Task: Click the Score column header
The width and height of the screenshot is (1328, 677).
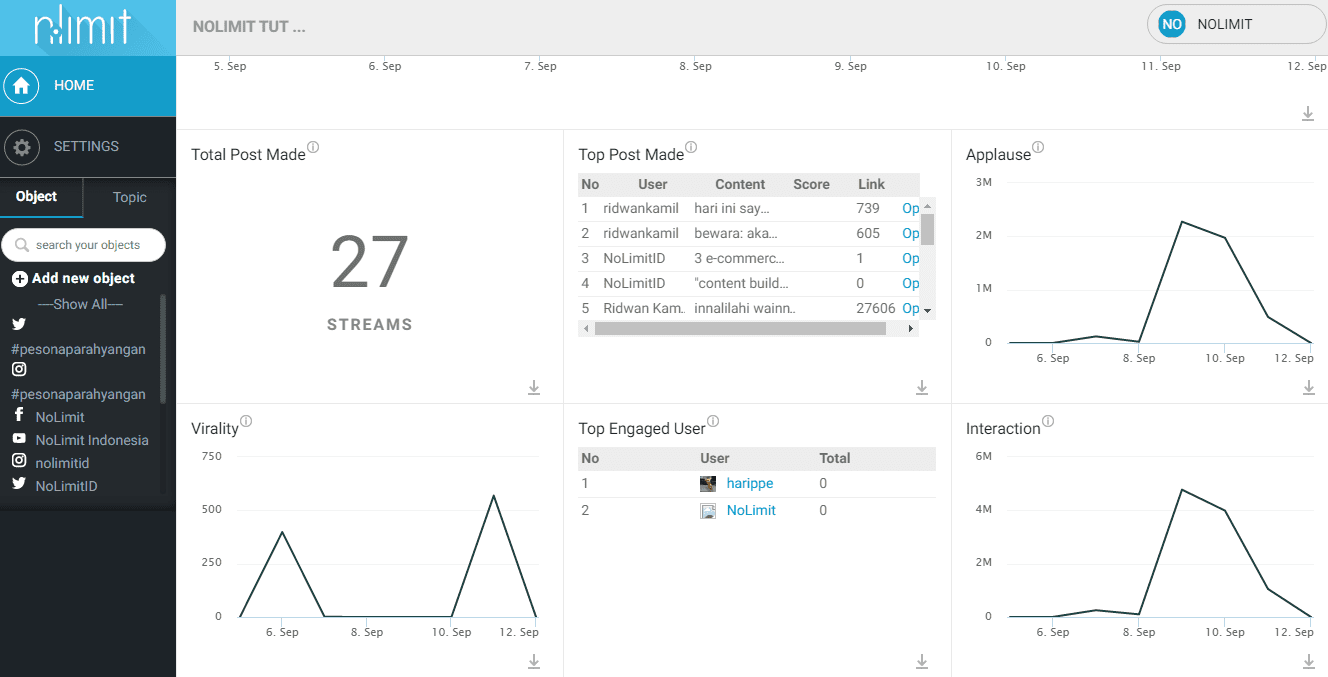Action: [x=812, y=185]
